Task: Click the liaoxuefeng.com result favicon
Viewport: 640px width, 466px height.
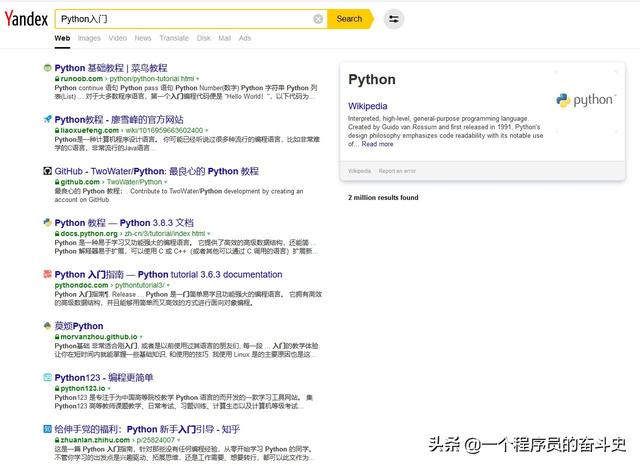Action: 47,119
